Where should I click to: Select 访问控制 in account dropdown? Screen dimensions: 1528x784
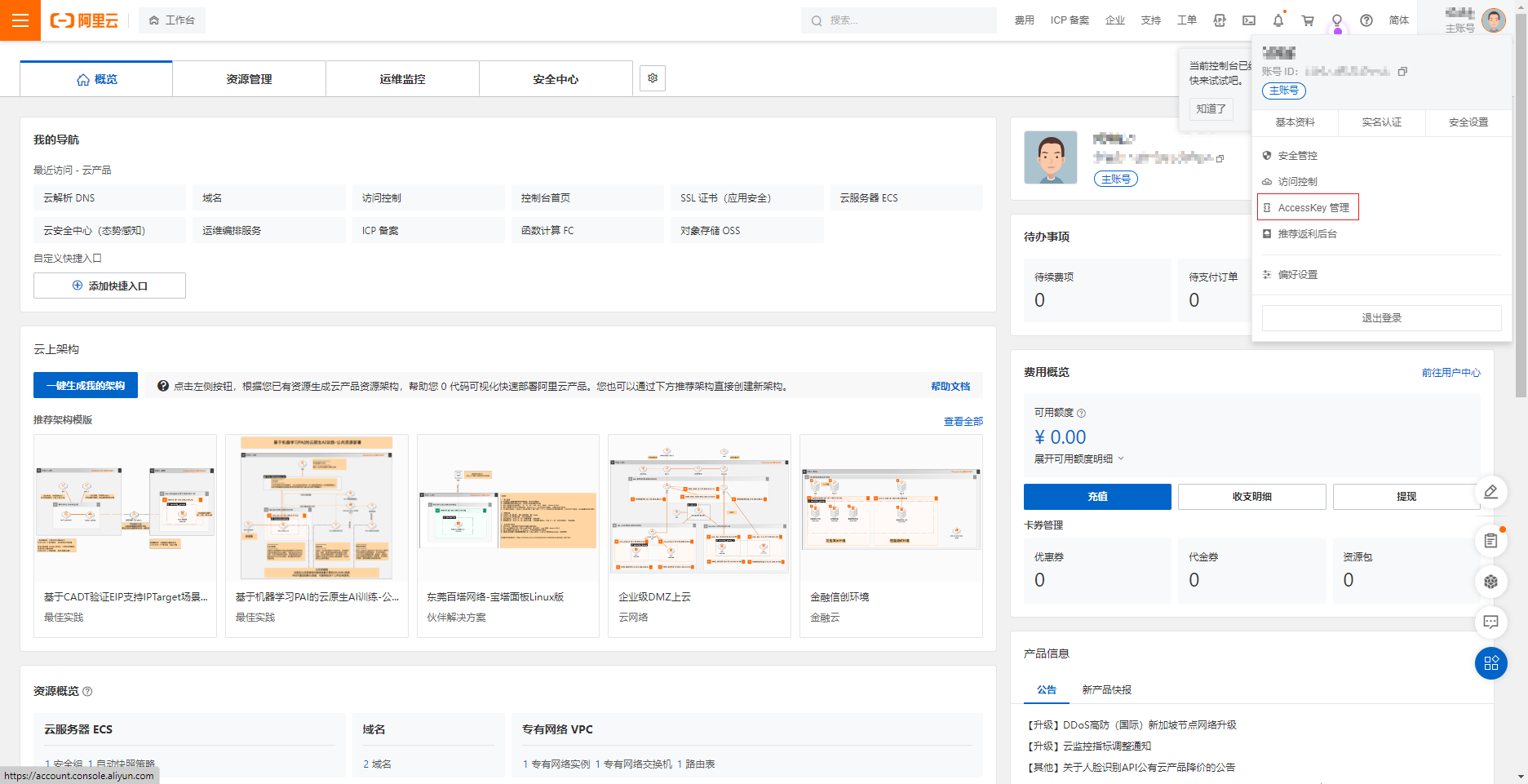pyautogui.click(x=1297, y=182)
